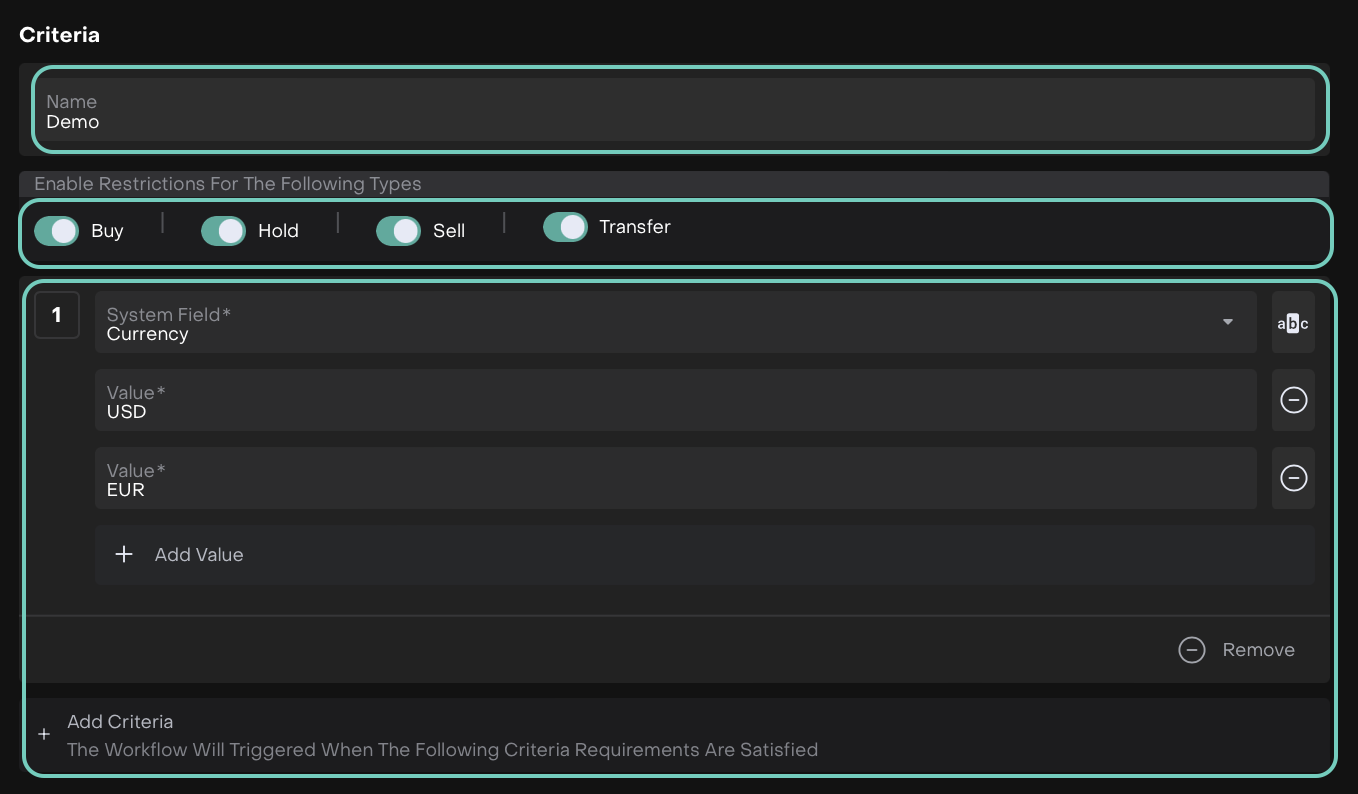This screenshot has width=1358, height=794.
Task: Focus the Name field containing Demo
Action: click(x=675, y=111)
